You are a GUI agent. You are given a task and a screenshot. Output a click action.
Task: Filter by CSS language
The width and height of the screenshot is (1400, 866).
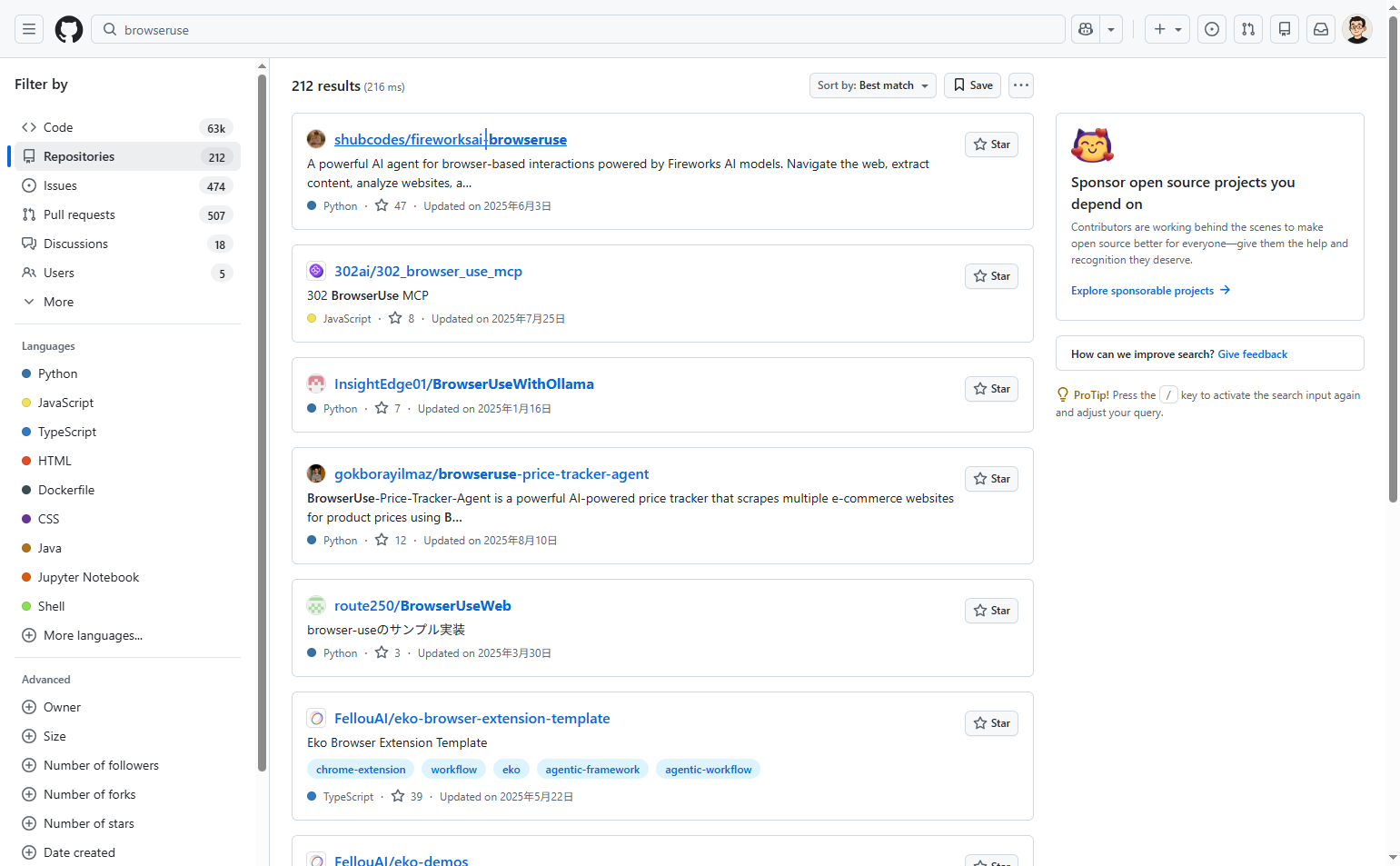pos(127,519)
